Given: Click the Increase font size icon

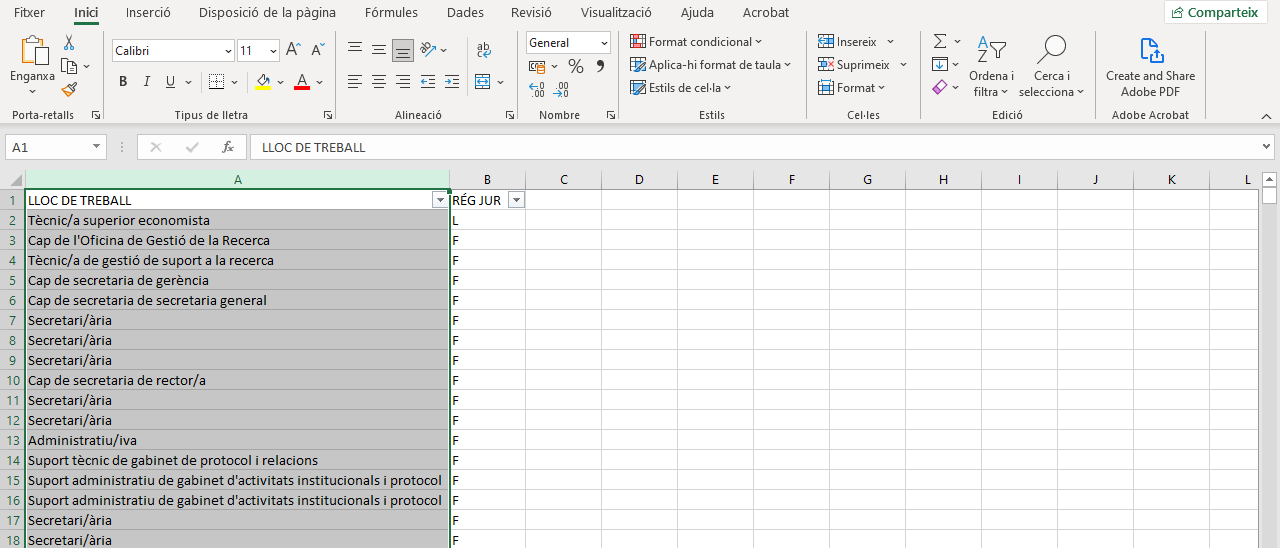Looking at the screenshot, I should pos(293,50).
